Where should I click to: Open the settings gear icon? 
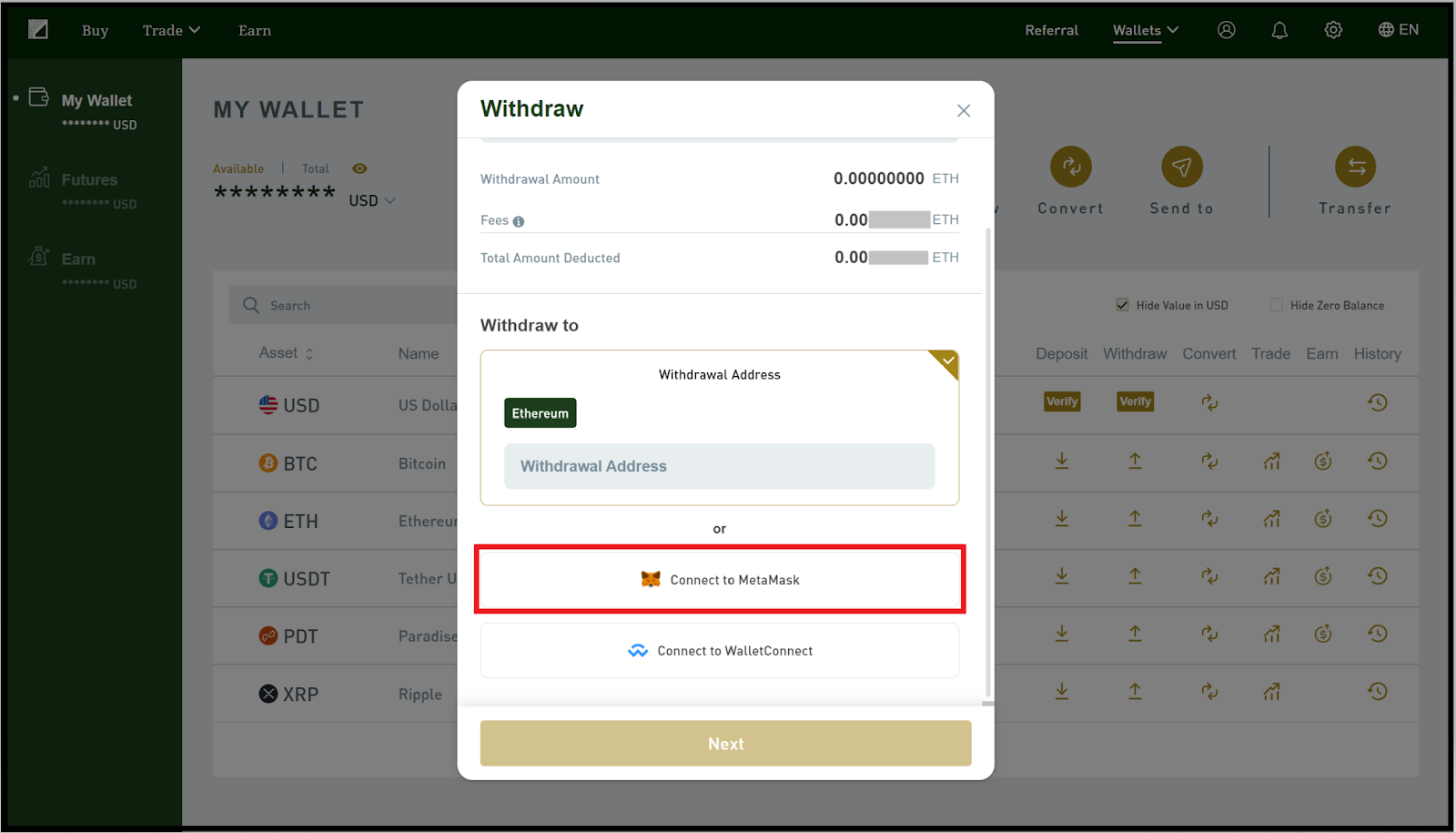tap(1333, 30)
